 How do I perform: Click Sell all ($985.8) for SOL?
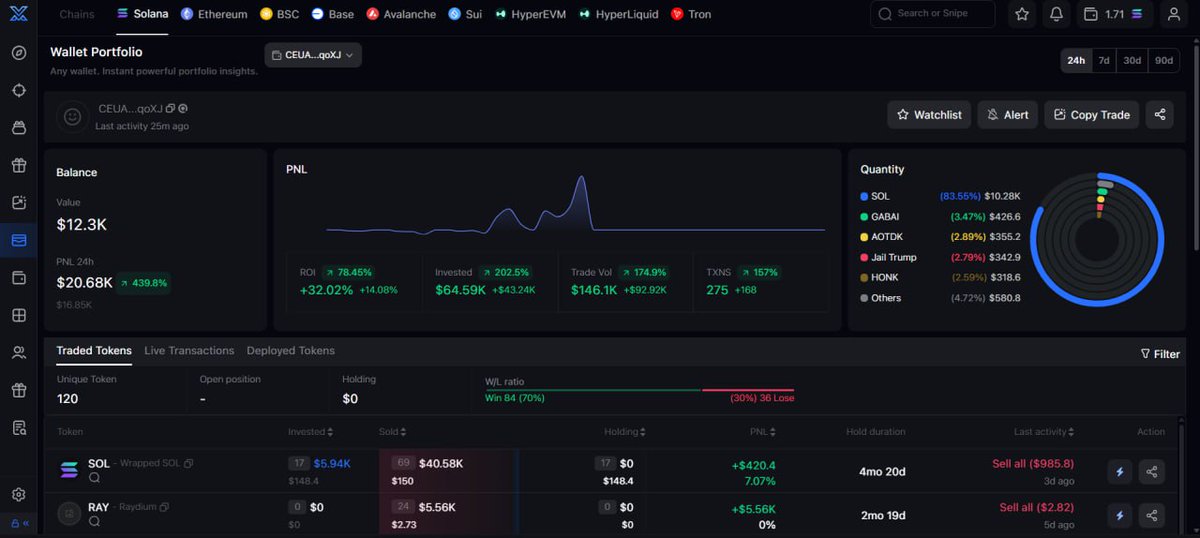[x=1032, y=464]
